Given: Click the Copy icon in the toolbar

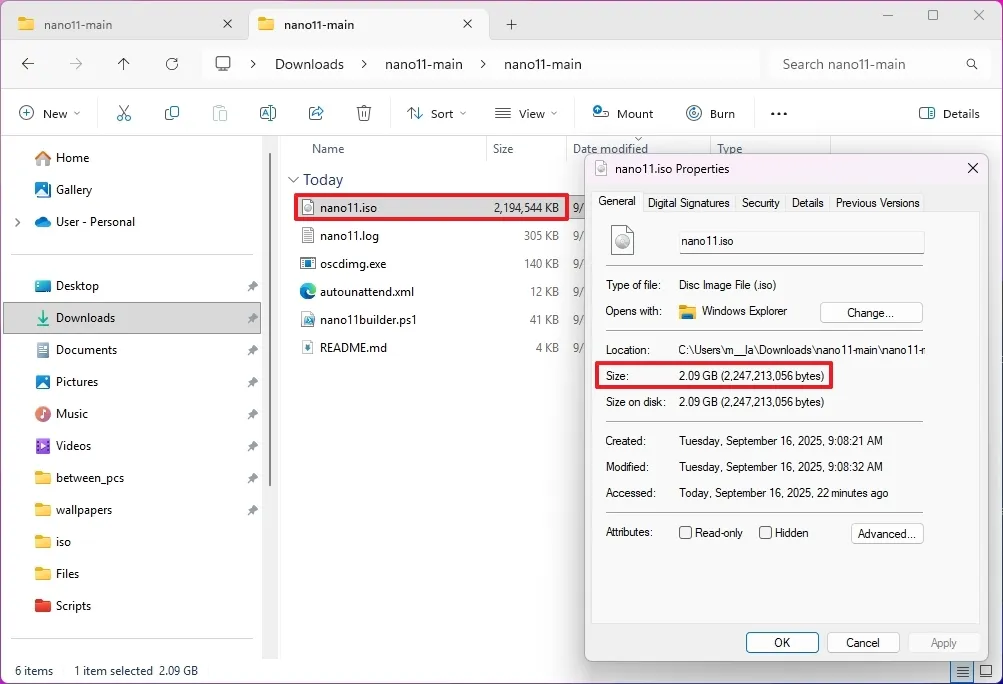Looking at the screenshot, I should (x=171, y=112).
